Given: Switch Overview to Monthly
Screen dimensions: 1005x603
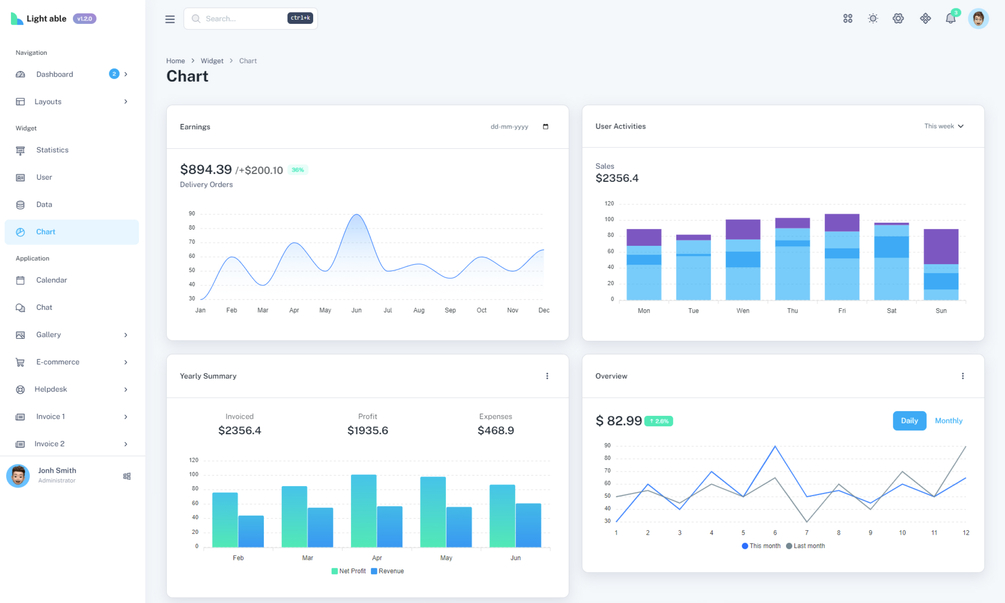Looking at the screenshot, I should click(948, 421).
